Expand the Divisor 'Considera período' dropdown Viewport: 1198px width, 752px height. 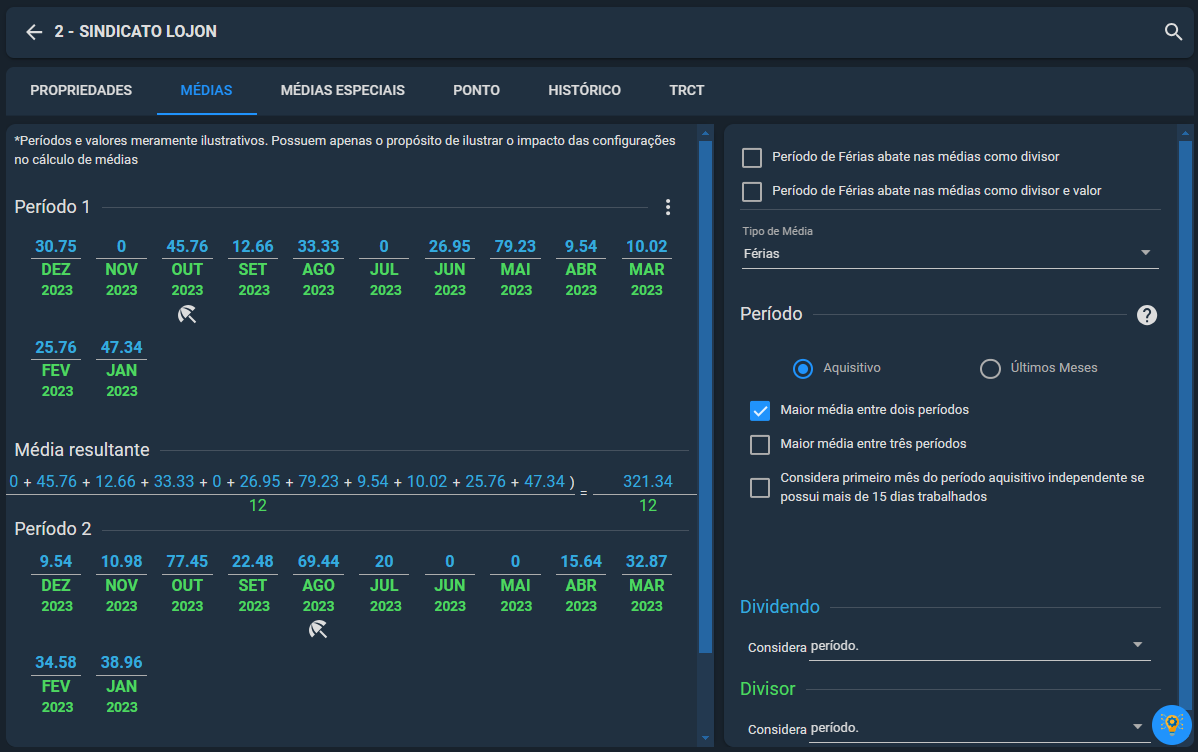point(979,728)
